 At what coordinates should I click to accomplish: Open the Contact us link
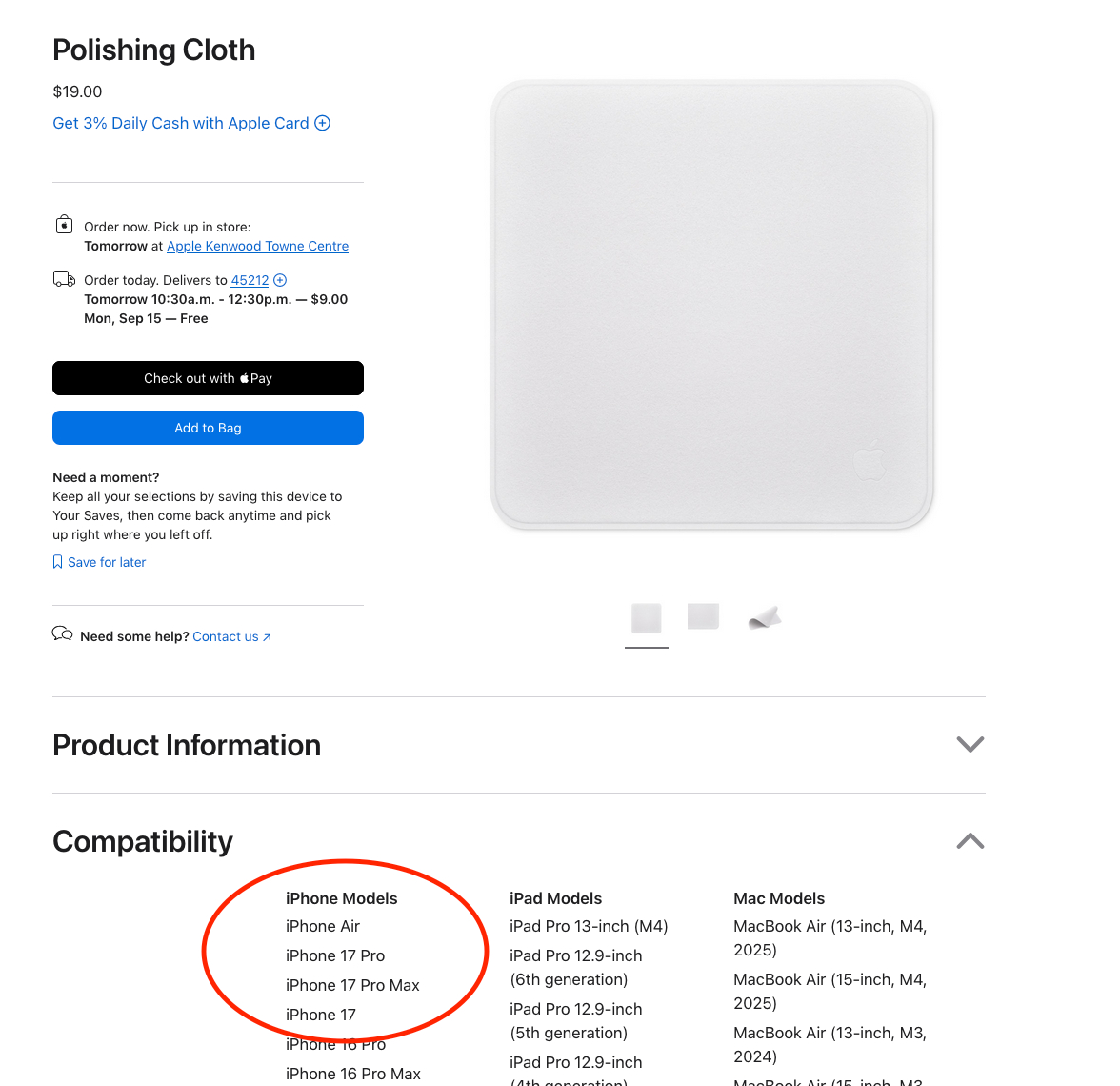[226, 636]
